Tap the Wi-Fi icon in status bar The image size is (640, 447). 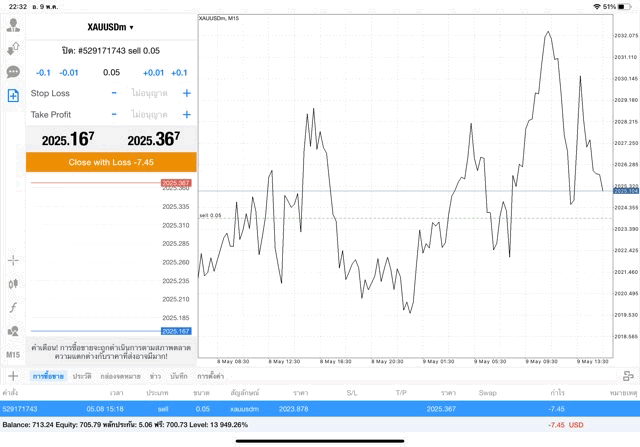click(x=597, y=7)
